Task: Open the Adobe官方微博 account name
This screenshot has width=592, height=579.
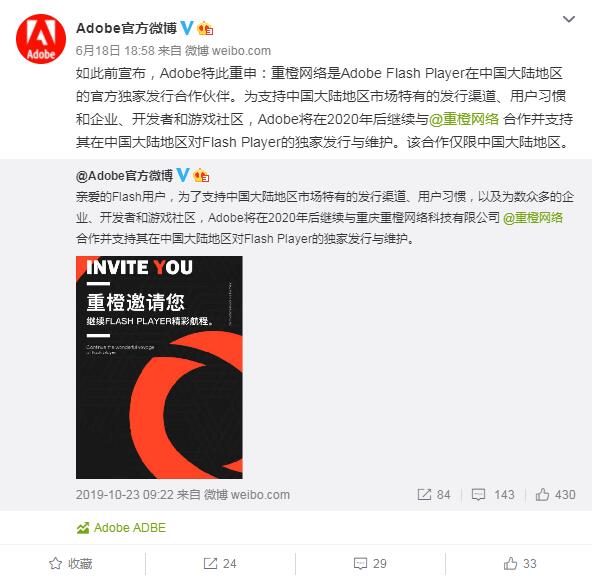Action: [126, 28]
